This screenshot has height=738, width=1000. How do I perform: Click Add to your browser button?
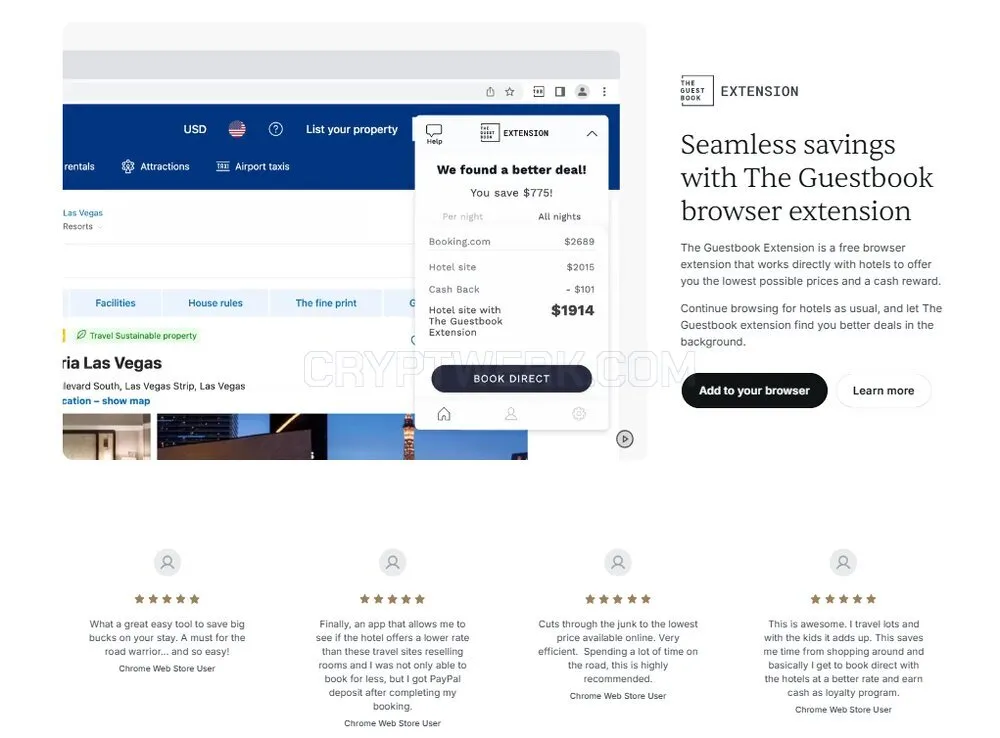pyautogui.click(x=754, y=390)
